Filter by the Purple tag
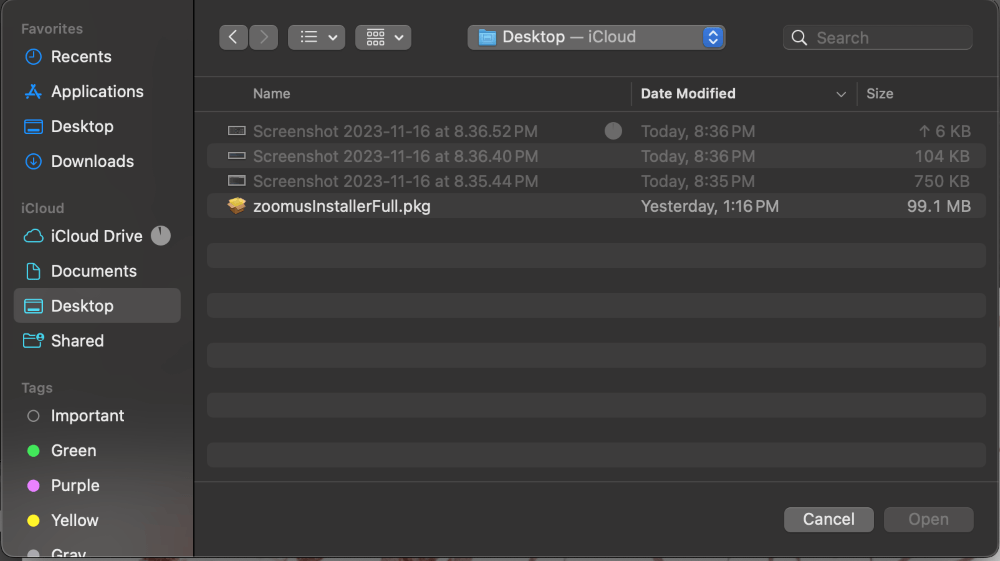The height and width of the screenshot is (561, 1000). coord(75,486)
